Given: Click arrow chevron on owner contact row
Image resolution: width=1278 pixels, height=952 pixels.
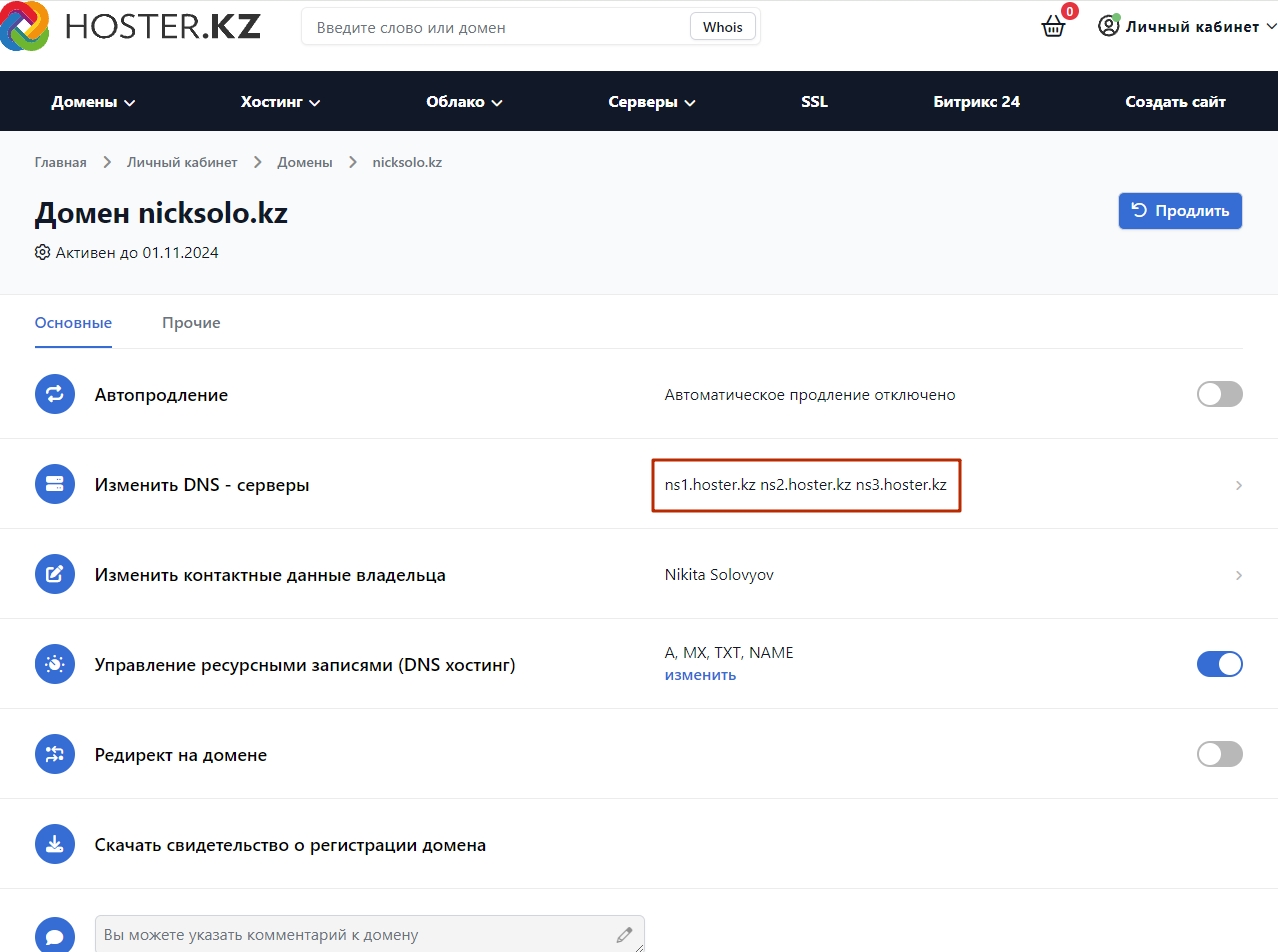Looking at the screenshot, I should [x=1239, y=575].
